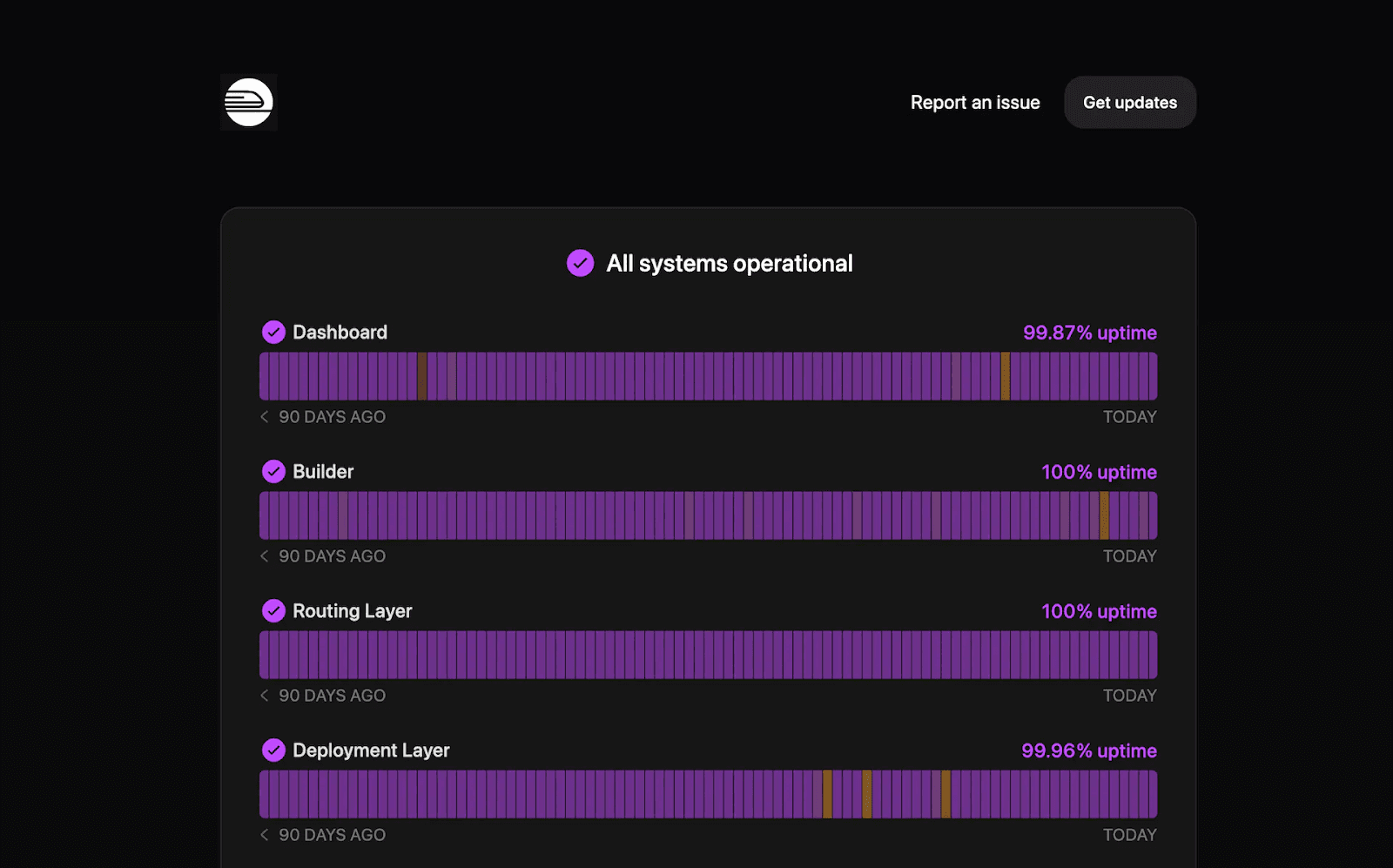Click the company logo in the header
Viewport: 1393px width, 868px height.
tap(249, 103)
